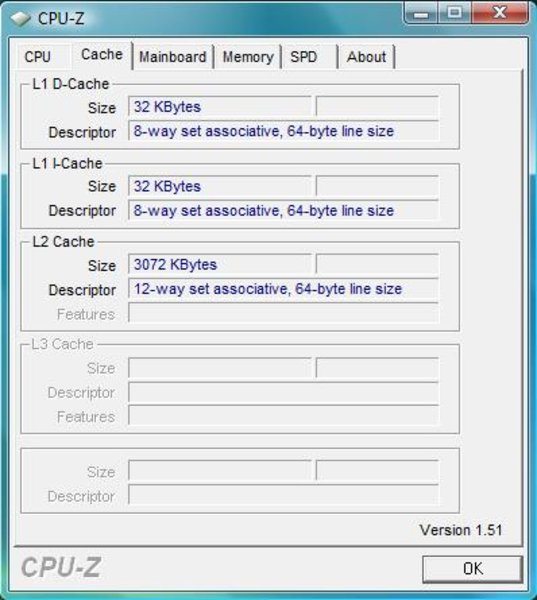Open the Mainboard tab

(x=173, y=57)
